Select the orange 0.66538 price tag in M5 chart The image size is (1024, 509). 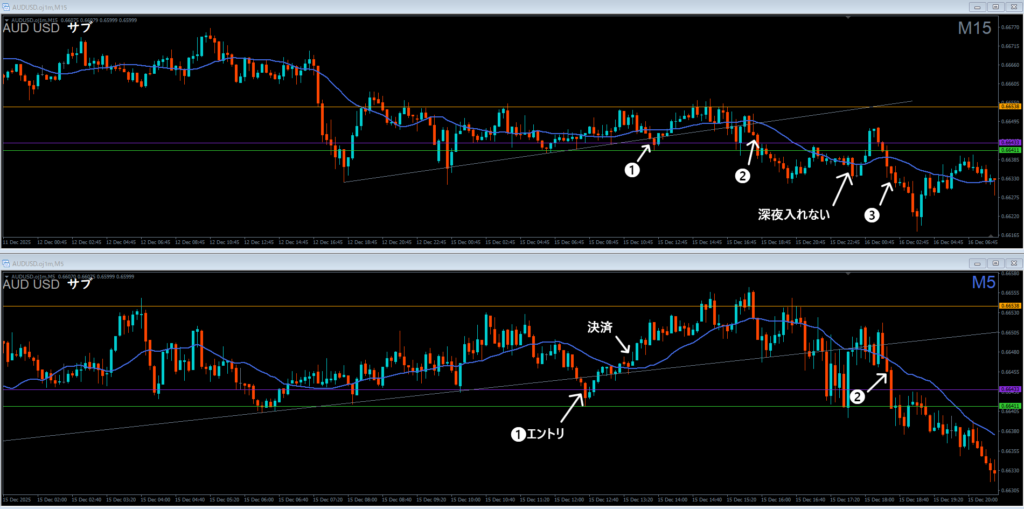point(1010,306)
